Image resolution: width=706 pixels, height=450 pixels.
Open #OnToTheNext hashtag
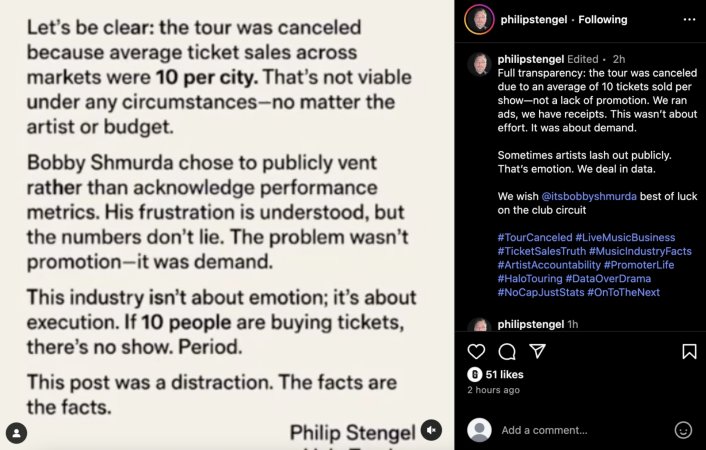(x=623, y=292)
